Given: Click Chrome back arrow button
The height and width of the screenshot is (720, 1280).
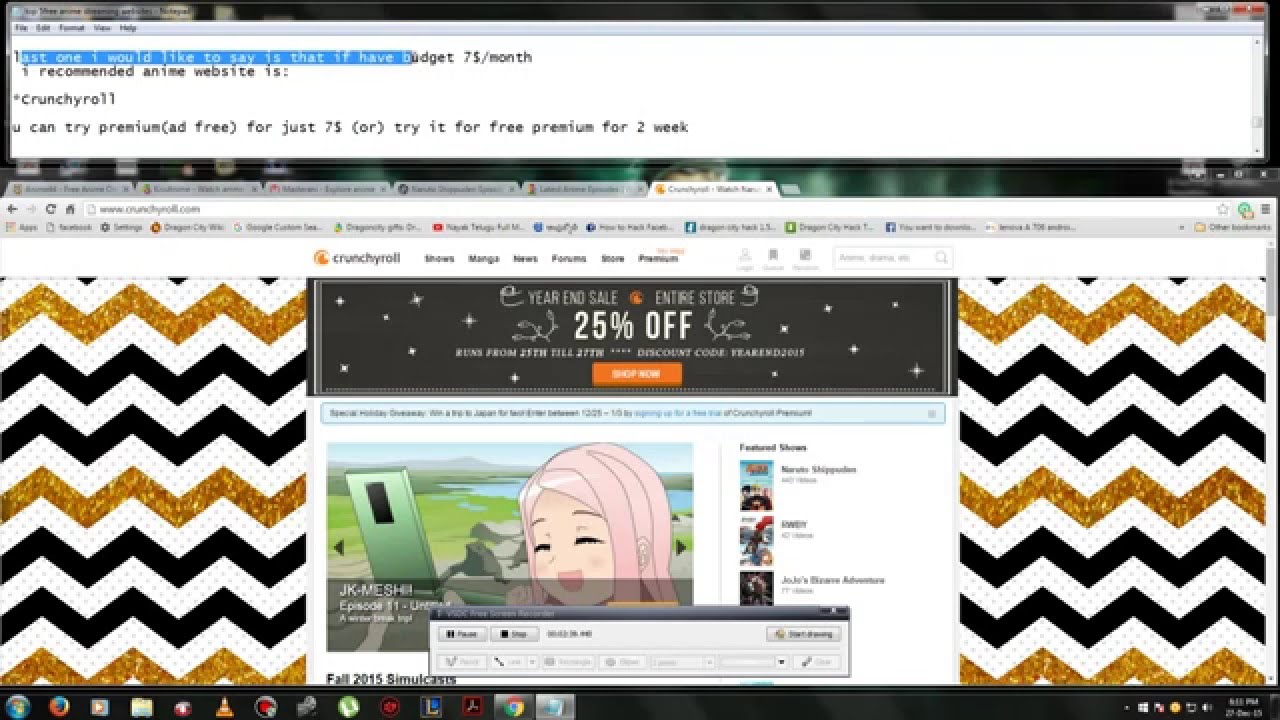Looking at the screenshot, I should (12, 209).
